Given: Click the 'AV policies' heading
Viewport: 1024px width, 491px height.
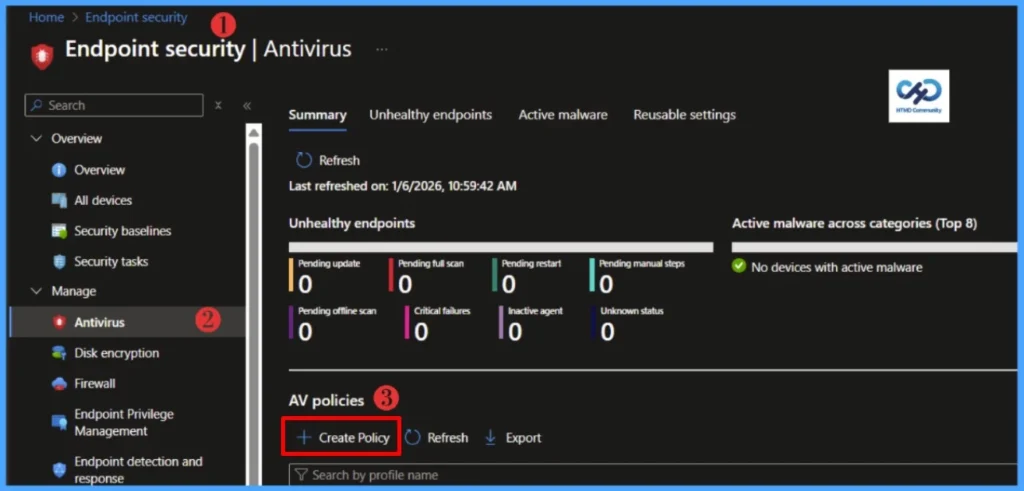Looking at the screenshot, I should pos(325,399).
